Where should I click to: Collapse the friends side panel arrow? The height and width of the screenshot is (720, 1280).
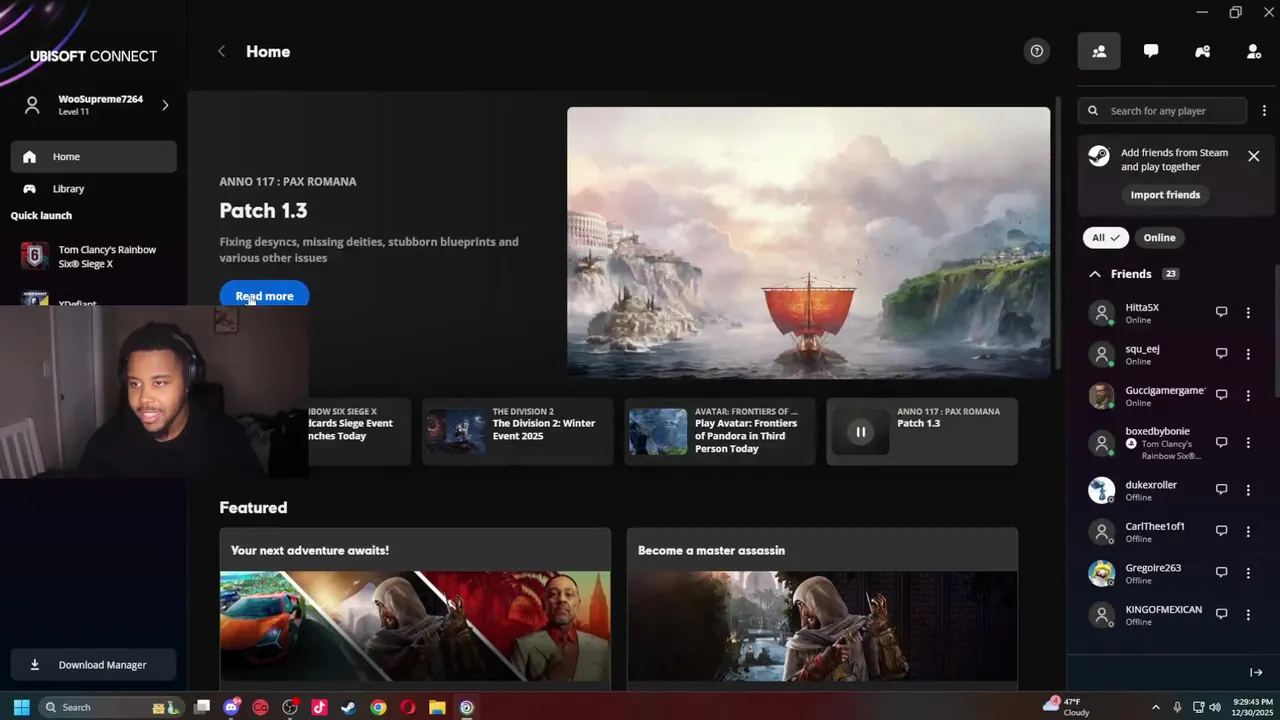coord(1256,672)
